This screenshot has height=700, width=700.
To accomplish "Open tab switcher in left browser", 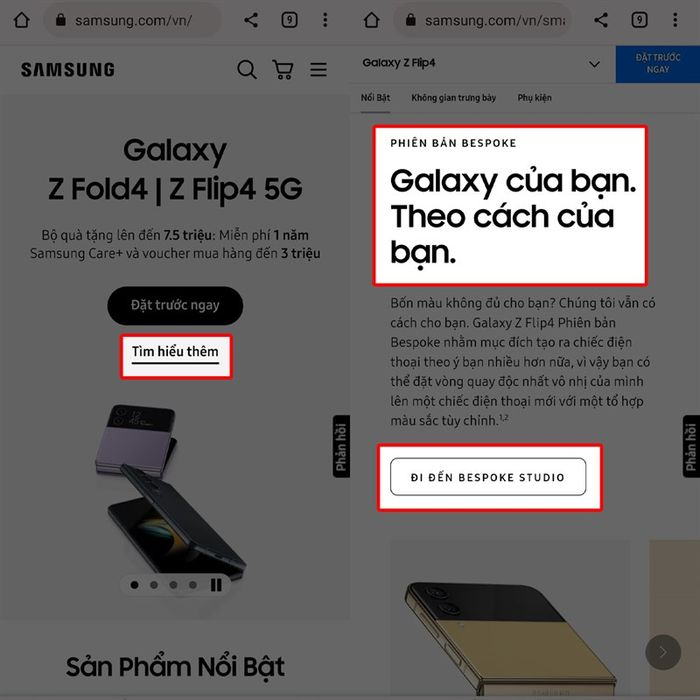I will pyautogui.click(x=289, y=20).
